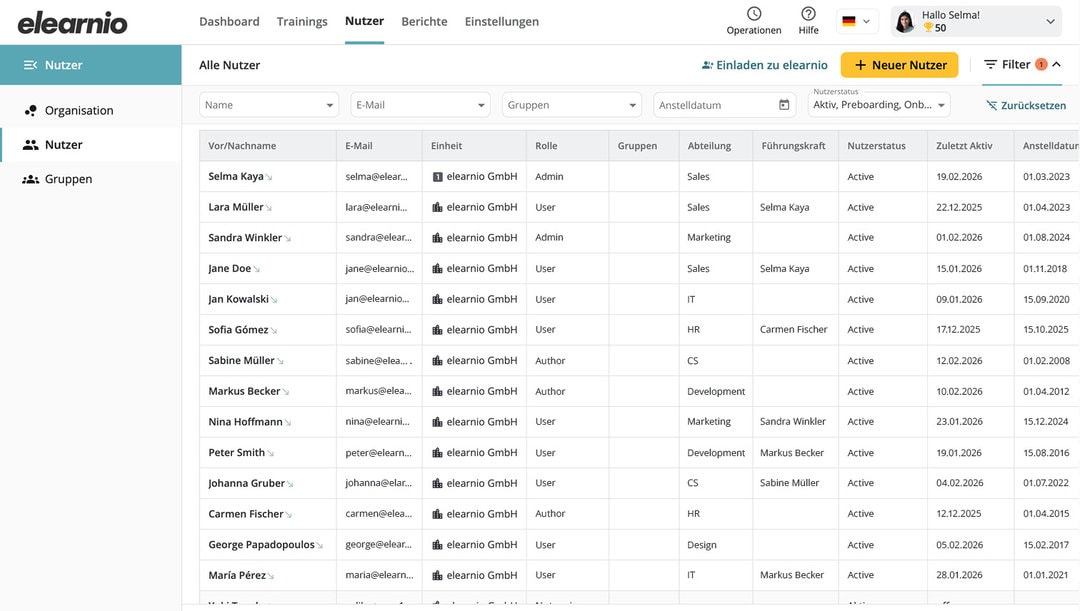The image size is (1080, 611).
Task: Click the arrow icon beside Carmen Fischer
Action: [288, 515]
